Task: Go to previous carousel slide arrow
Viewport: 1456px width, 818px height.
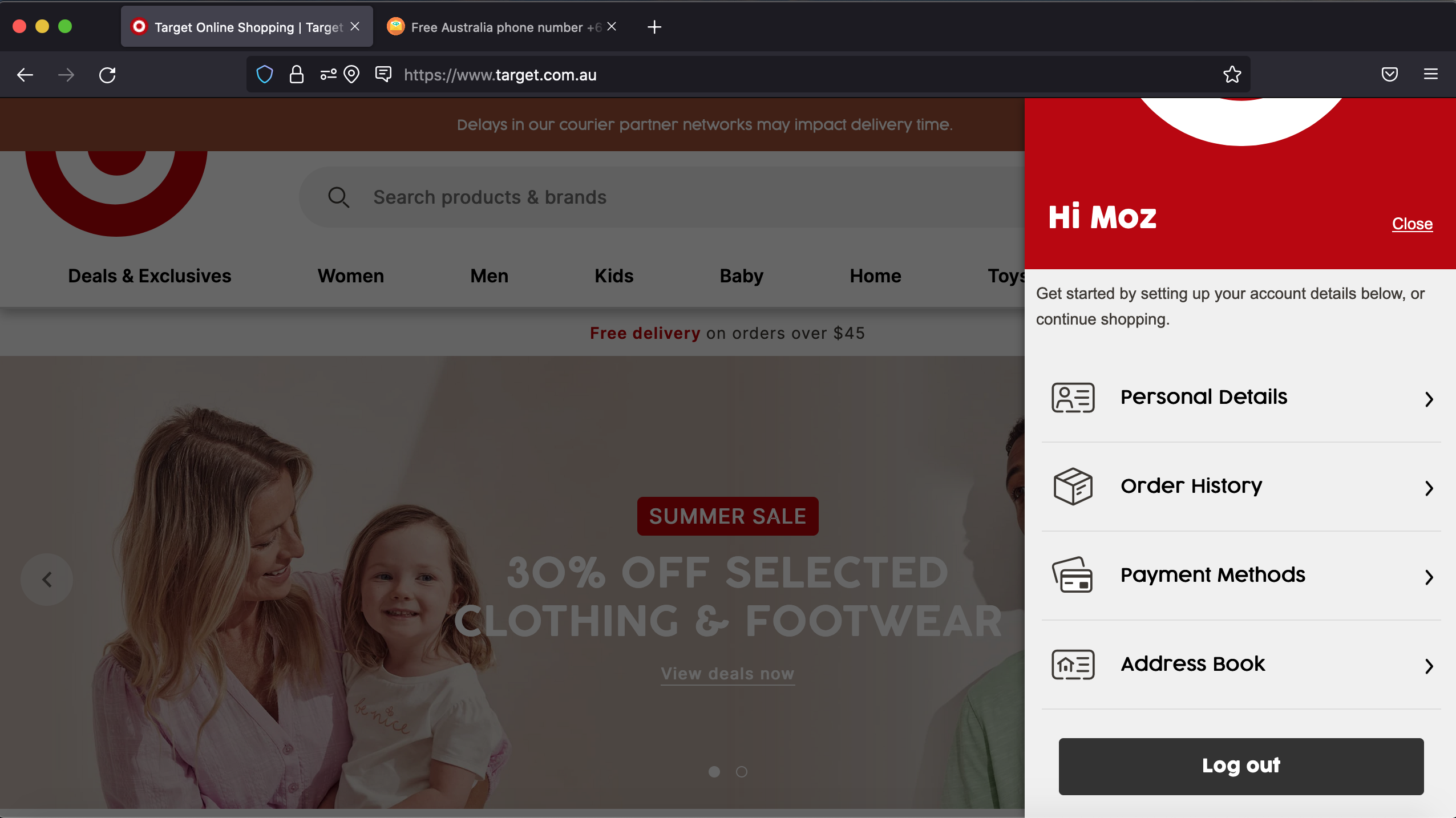Action: (47, 580)
